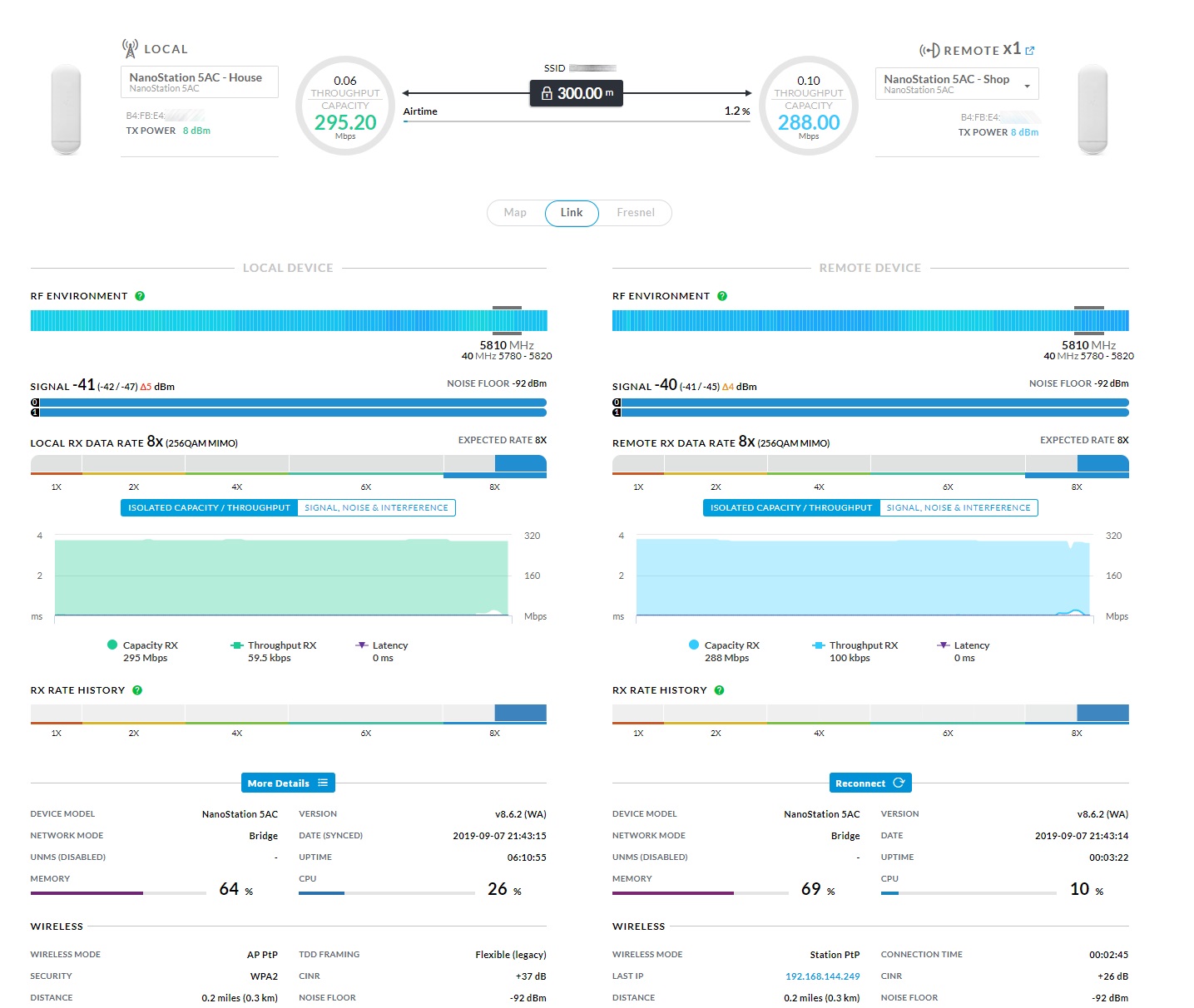Screen dimensions: 1194x1008
Task: Click the remote uptime value 00:03:22
Action: (x=1109, y=857)
